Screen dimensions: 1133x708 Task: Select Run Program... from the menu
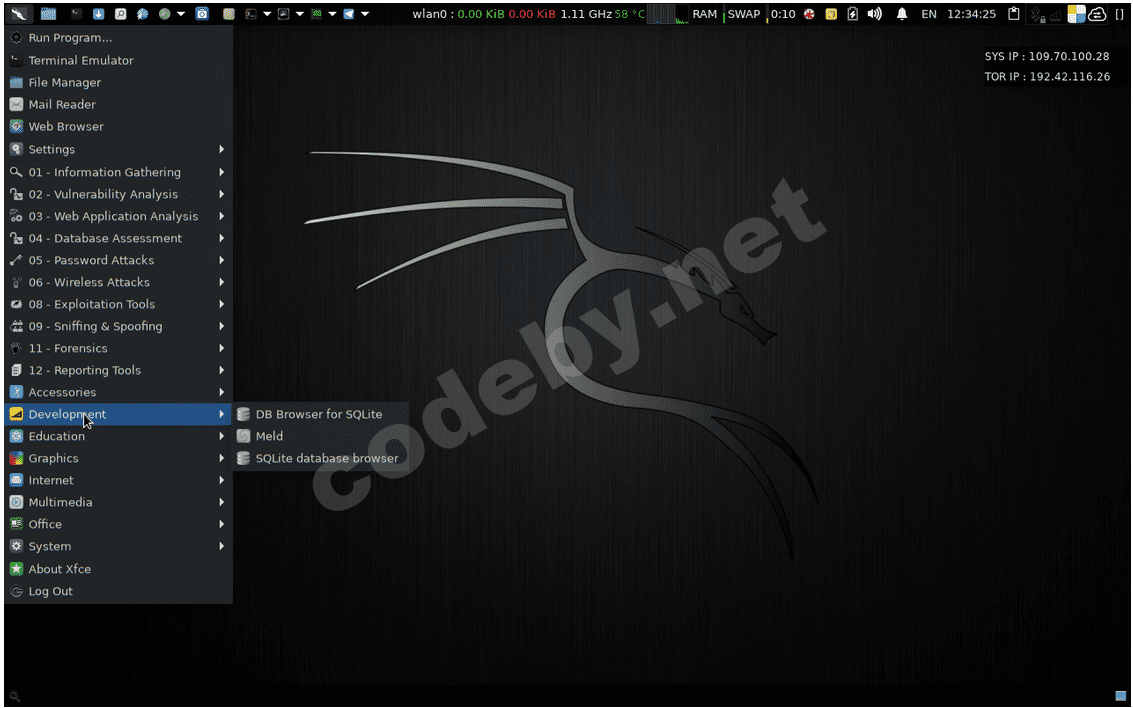pos(119,38)
